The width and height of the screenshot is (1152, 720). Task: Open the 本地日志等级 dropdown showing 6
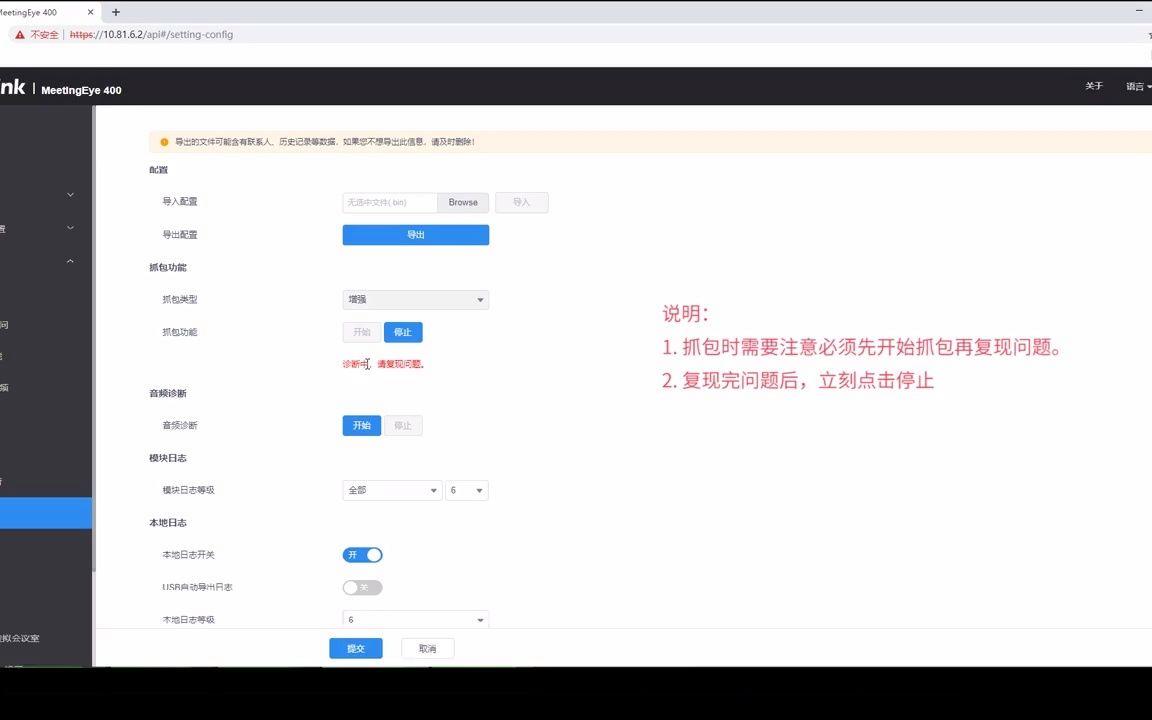415,619
